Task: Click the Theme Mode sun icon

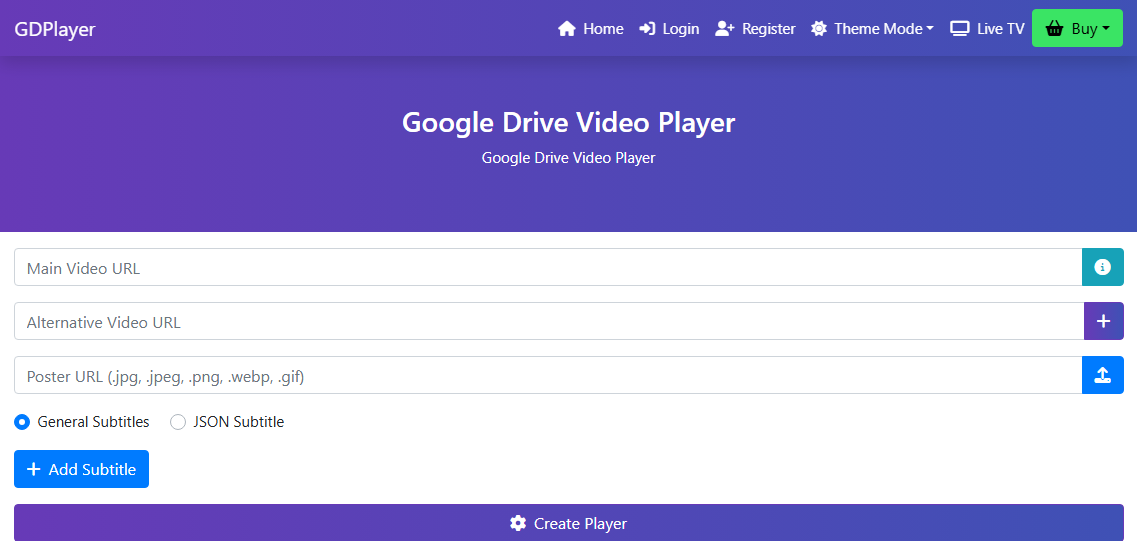Action: pos(819,29)
